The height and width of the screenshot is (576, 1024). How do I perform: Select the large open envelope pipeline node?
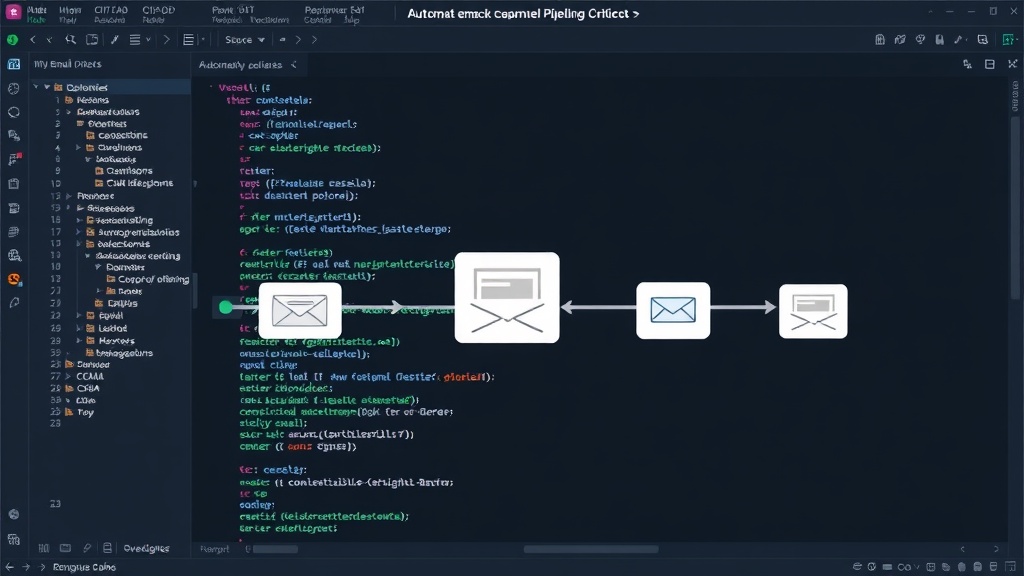point(507,298)
